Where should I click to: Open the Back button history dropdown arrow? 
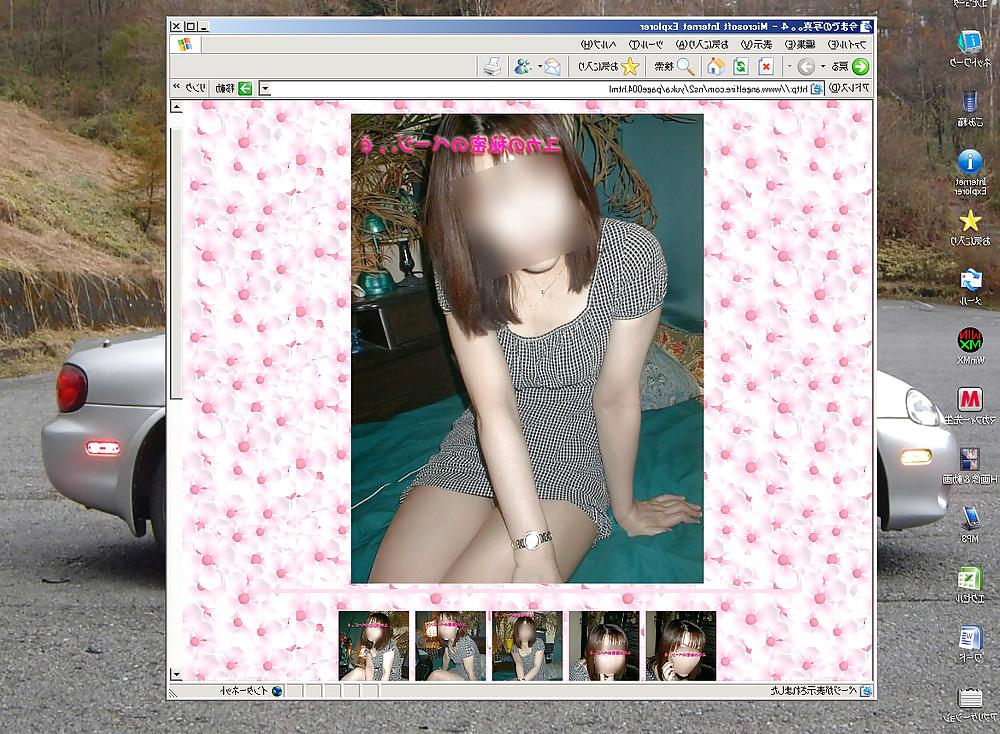823,66
